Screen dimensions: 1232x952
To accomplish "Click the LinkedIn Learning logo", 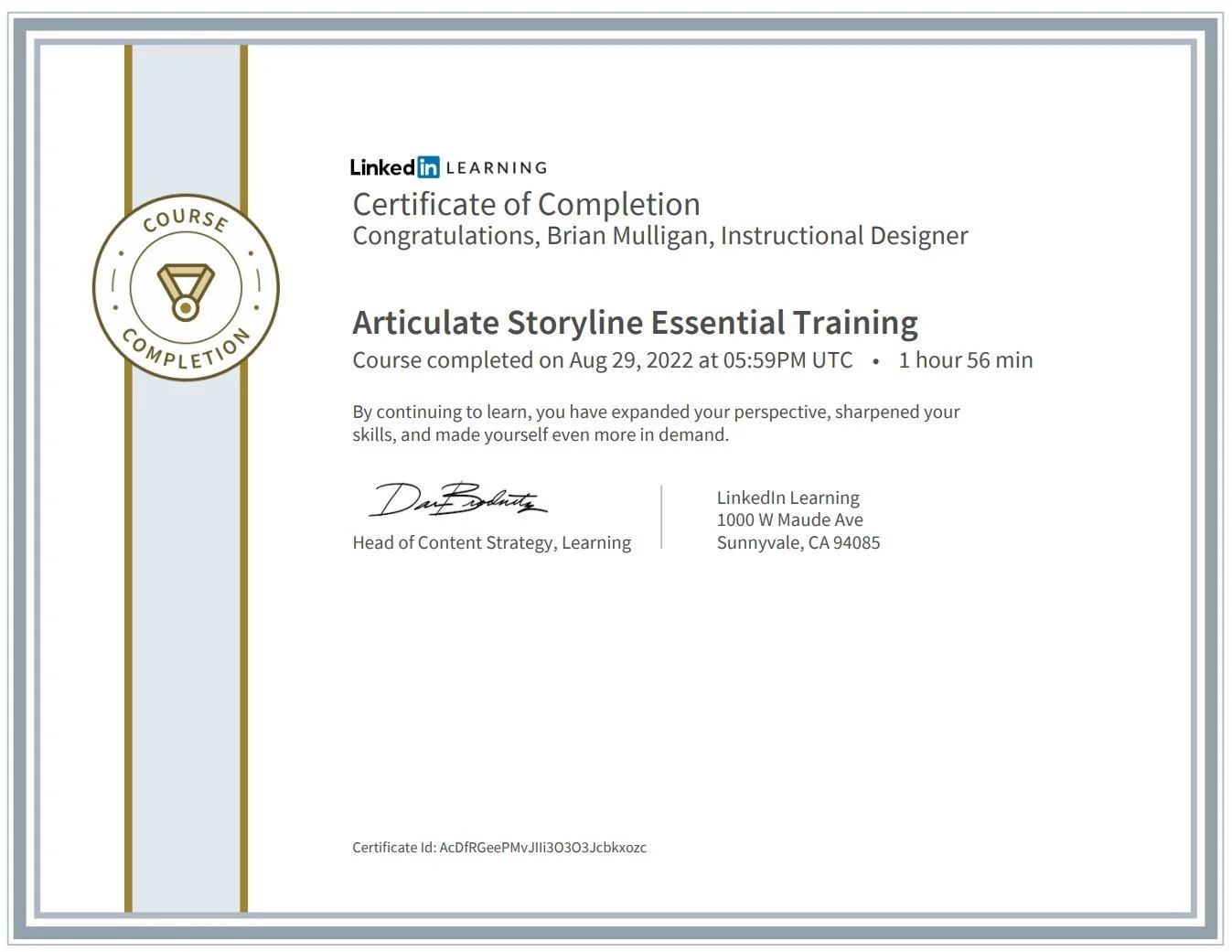I will click(x=448, y=167).
